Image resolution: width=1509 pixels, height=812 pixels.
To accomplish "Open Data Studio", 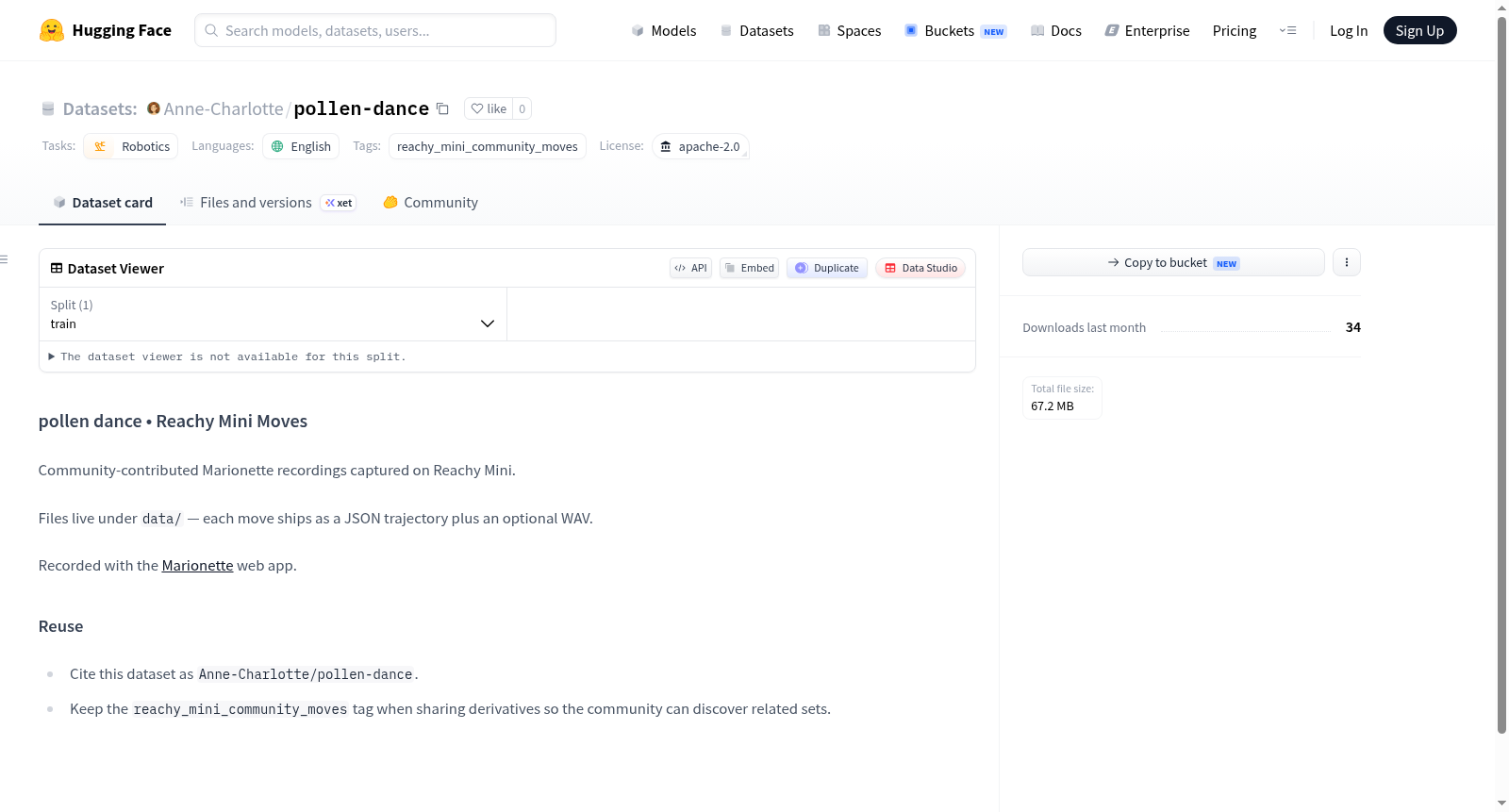I will coord(920,268).
